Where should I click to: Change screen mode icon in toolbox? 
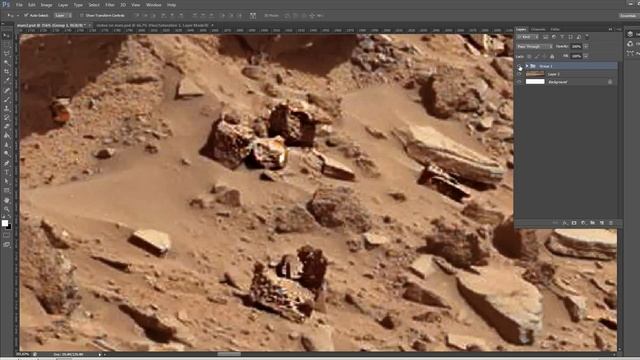[x=7, y=244]
